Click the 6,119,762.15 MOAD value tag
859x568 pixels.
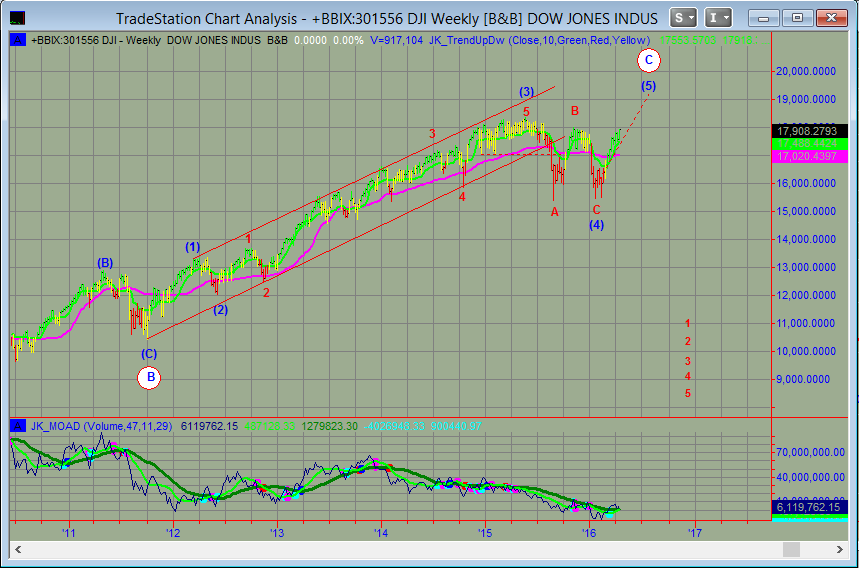pos(809,507)
